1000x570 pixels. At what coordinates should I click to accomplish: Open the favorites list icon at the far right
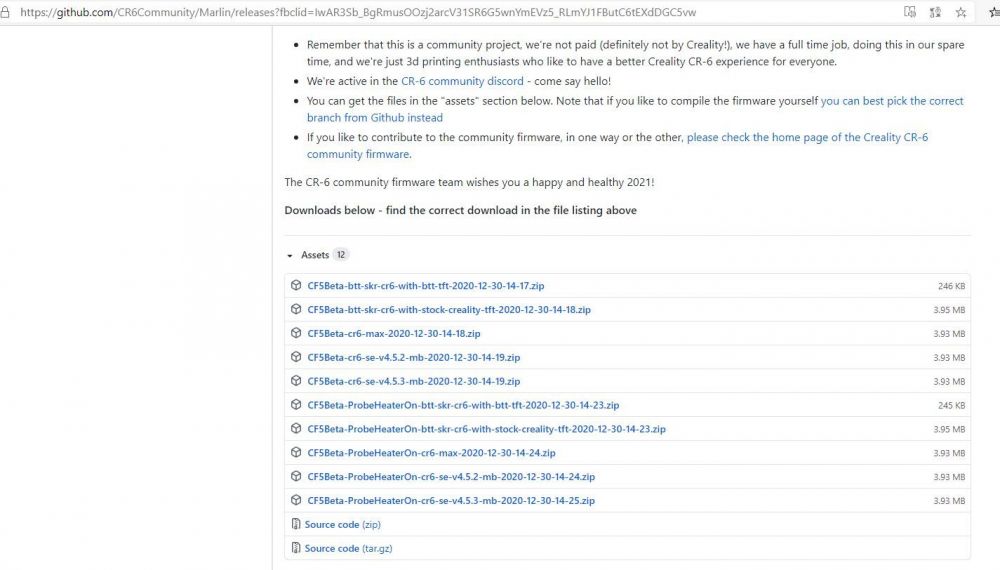tap(994, 12)
